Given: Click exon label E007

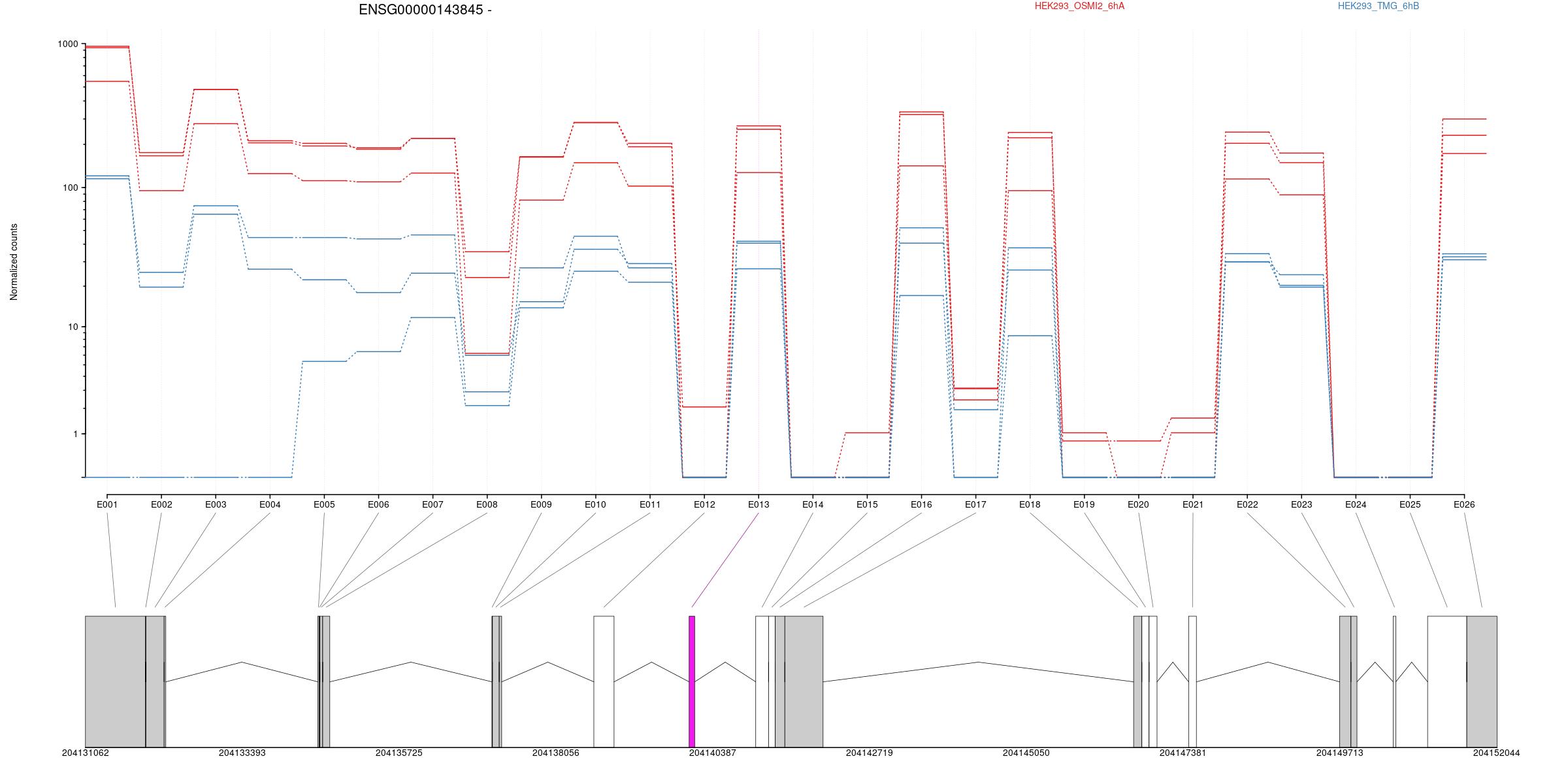Looking at the screenshot, I should click(433, 504).
